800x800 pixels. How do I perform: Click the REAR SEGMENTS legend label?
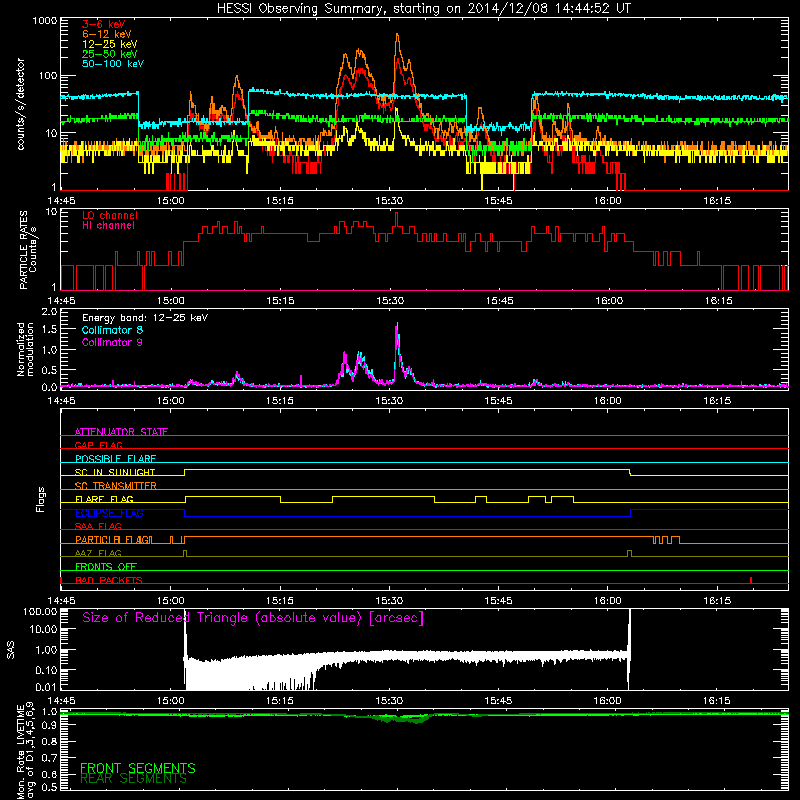134,779
